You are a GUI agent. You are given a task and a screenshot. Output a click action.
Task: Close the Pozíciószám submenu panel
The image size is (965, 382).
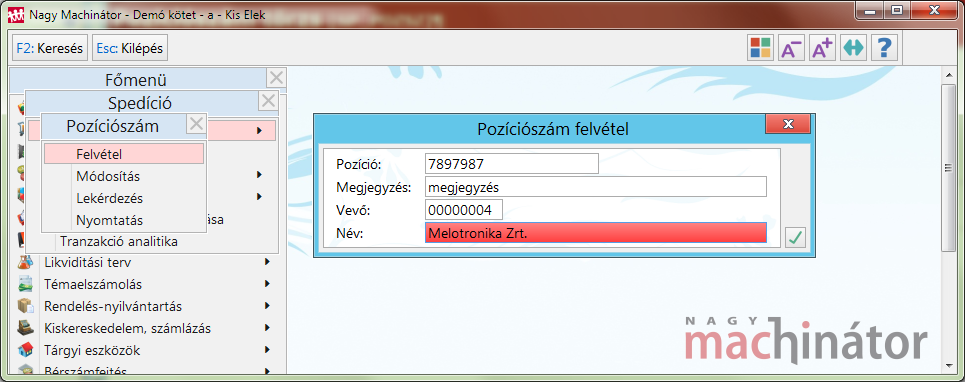196,124
